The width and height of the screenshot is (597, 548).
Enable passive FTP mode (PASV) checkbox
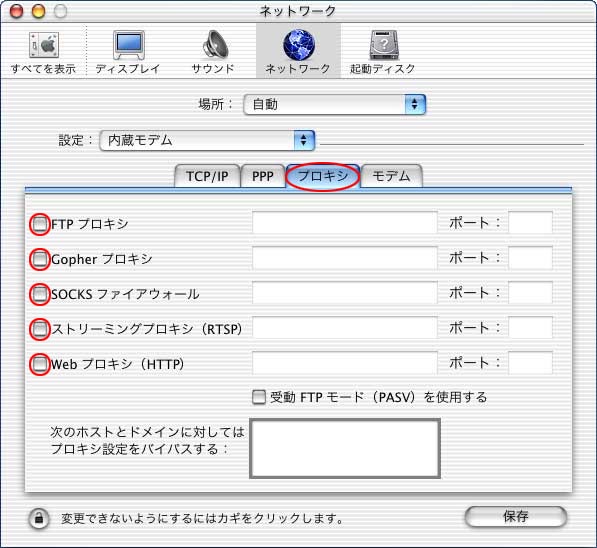259,397
